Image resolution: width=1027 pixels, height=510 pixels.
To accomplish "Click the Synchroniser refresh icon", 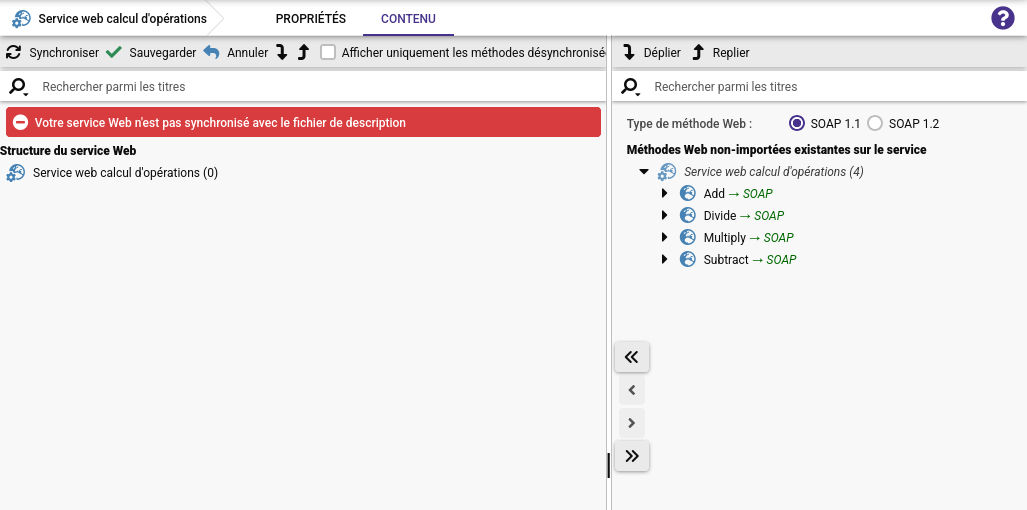I will [x=13, y=52].
